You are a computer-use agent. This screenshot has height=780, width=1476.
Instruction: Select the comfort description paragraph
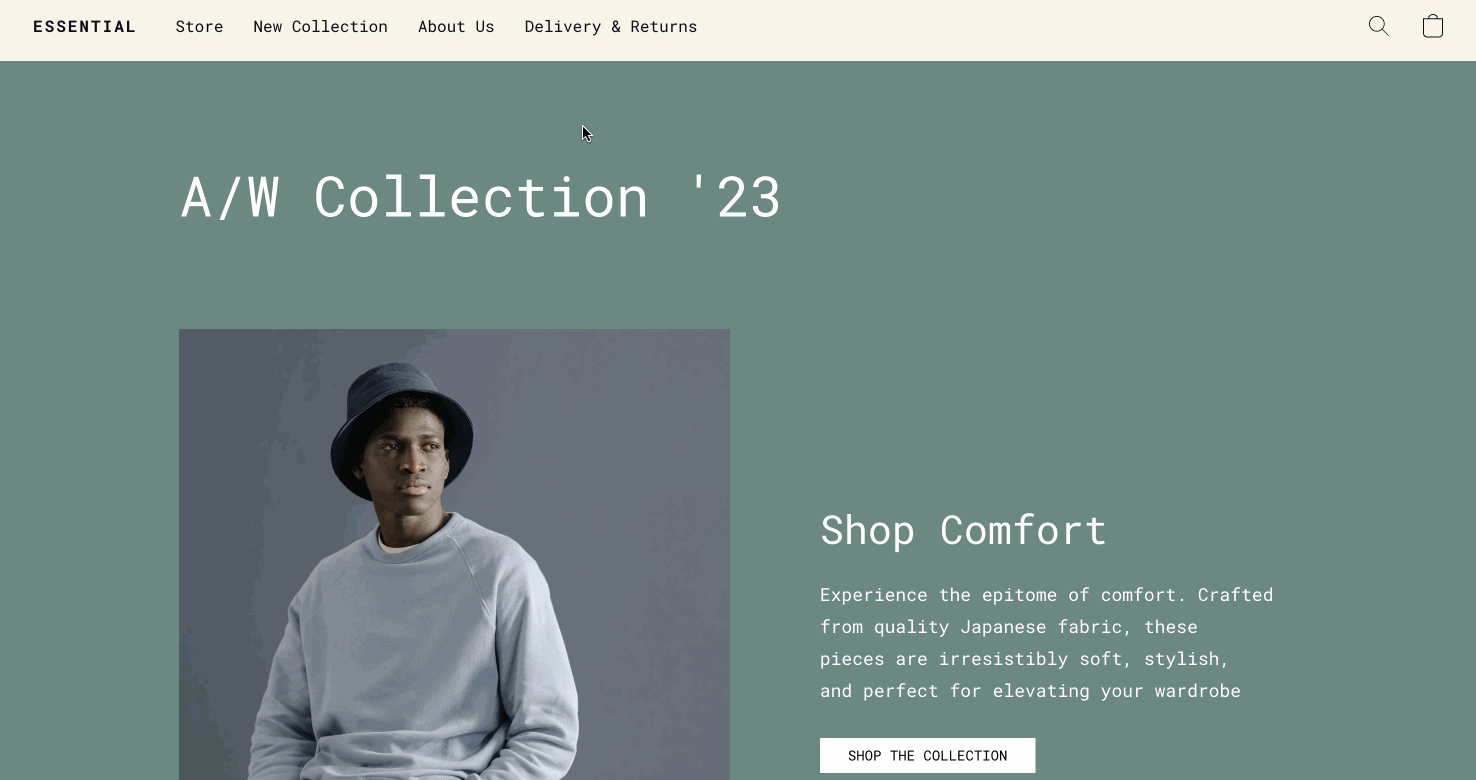(x=1046, y=642)
